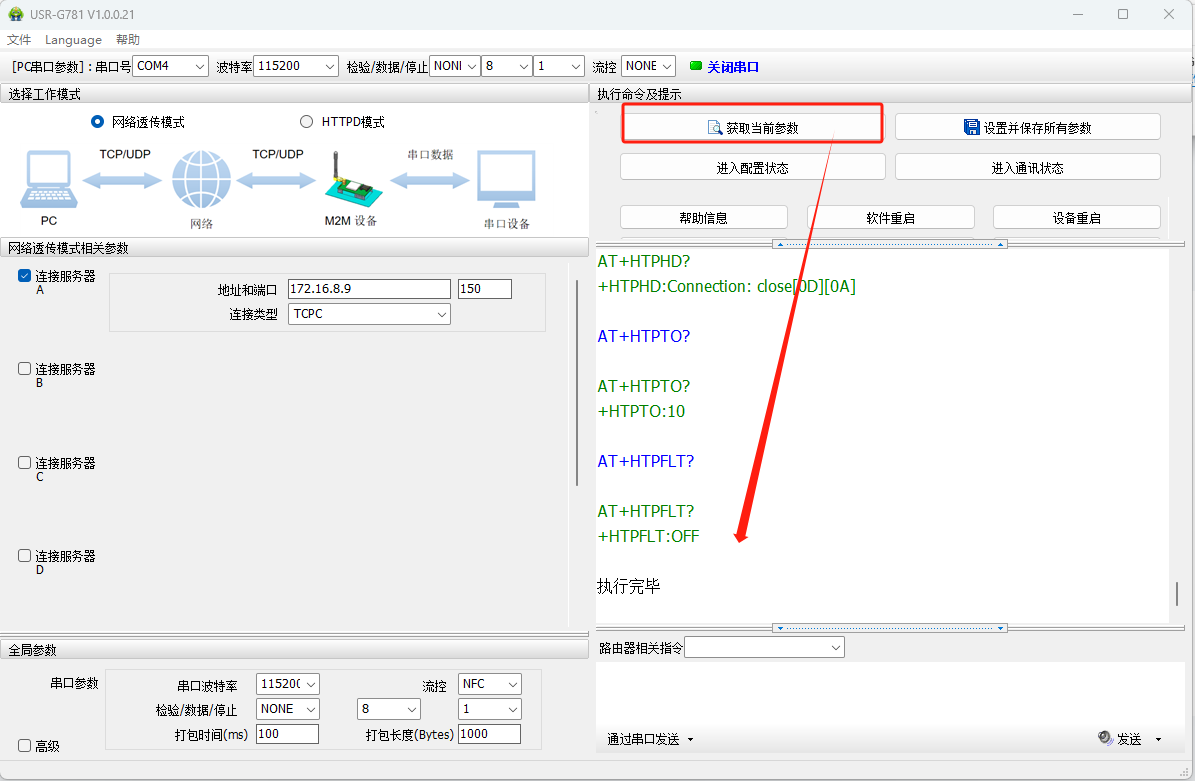Viewport: 1195px width, 781px height.
Task: Click the M2M device board icon
Action: click(x=349, y=183)
